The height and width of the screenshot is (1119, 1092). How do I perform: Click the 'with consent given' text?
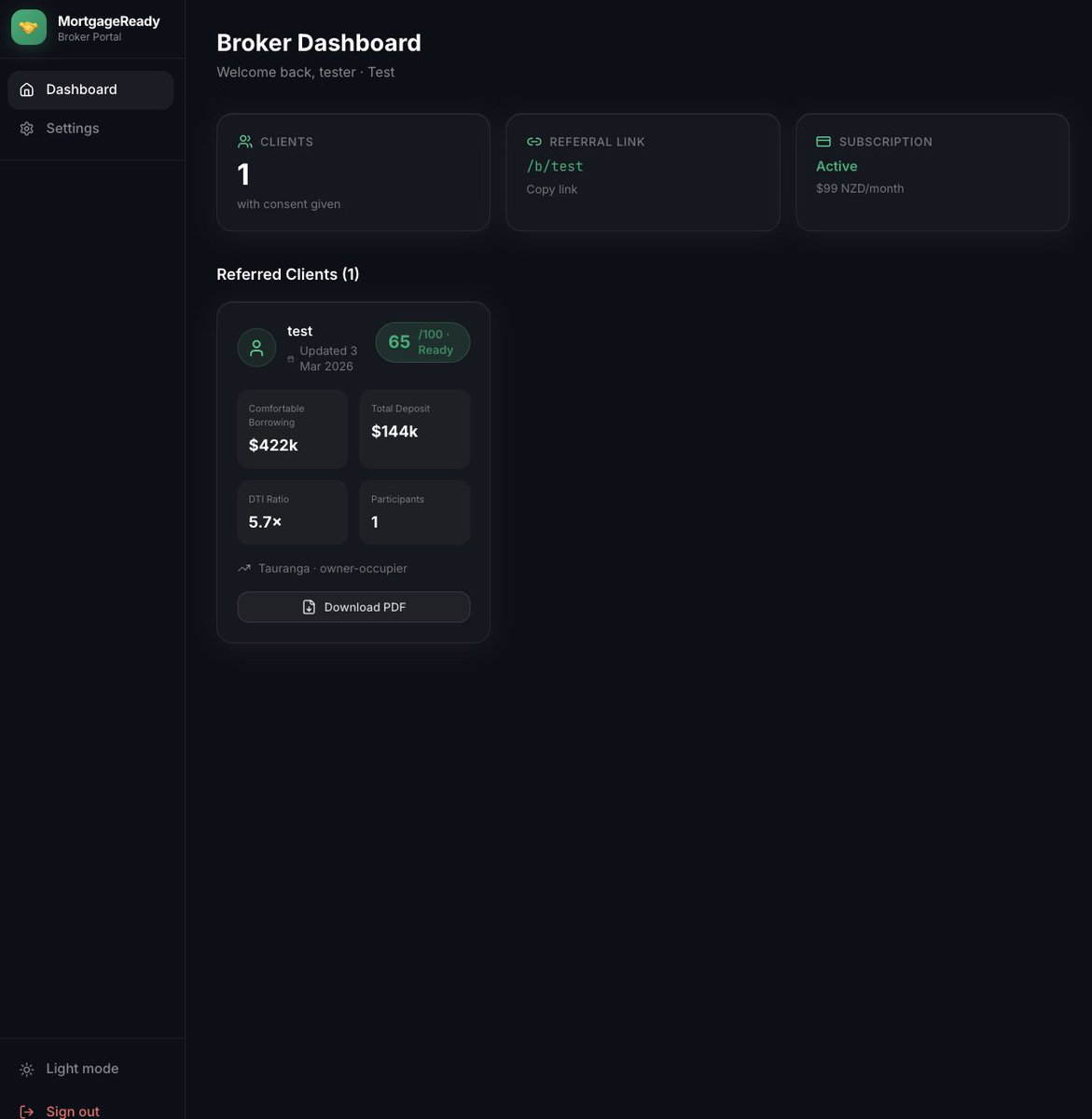click(288, 204)
